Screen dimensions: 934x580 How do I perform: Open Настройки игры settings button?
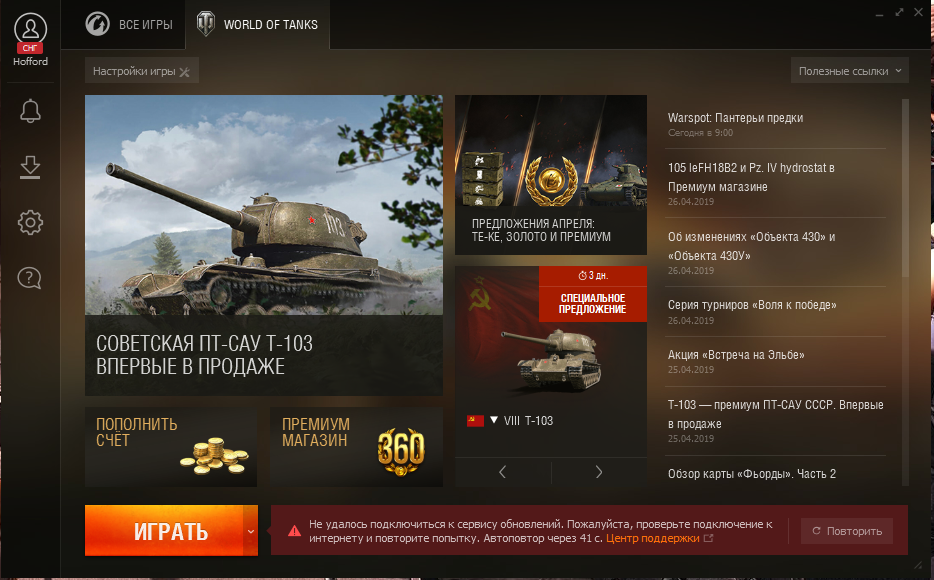click(142, 71)
